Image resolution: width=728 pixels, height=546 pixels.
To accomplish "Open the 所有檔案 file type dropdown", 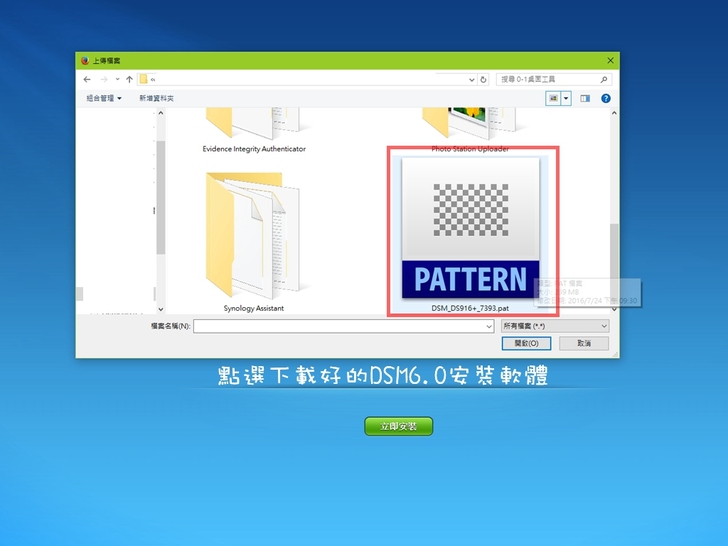I will click(555, 326).
